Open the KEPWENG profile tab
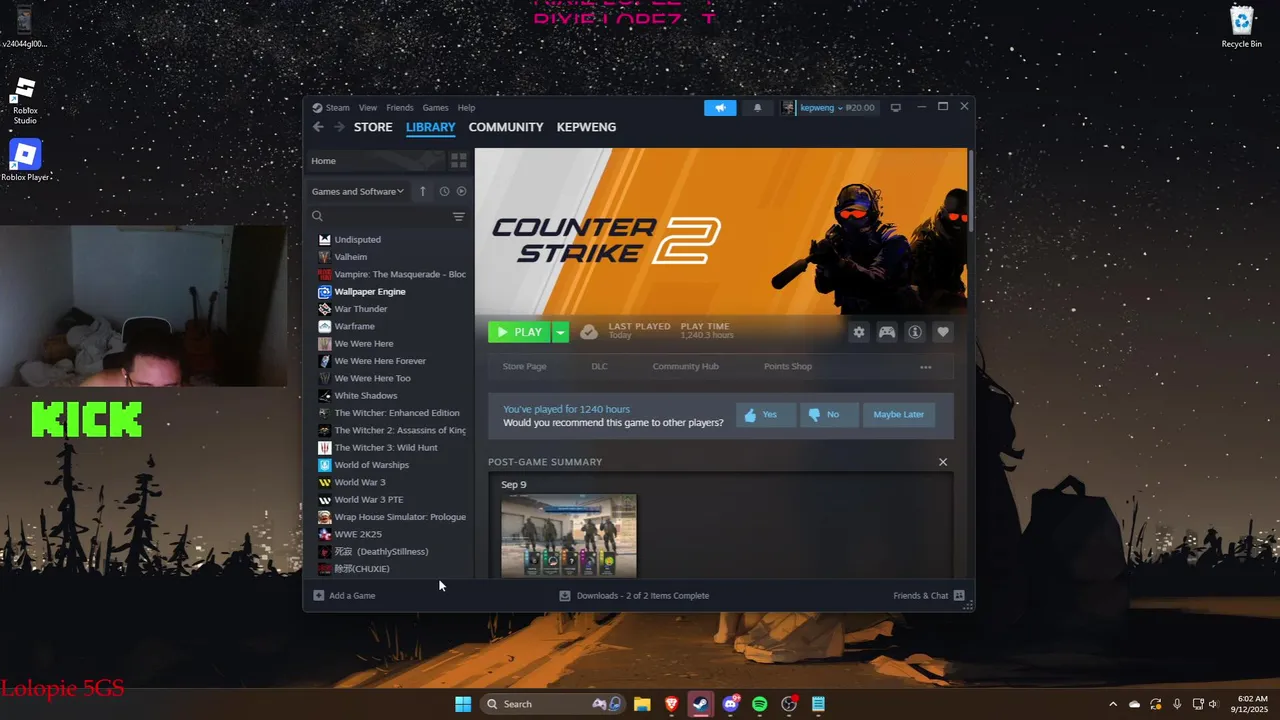 pos(586,127)
